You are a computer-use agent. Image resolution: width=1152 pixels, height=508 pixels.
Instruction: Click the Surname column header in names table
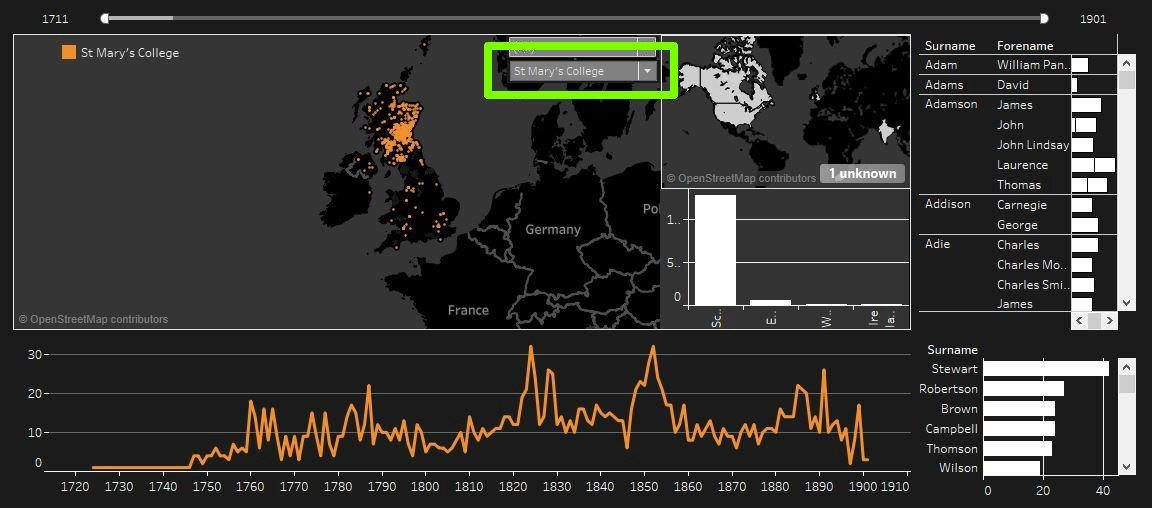click(950, 46)
